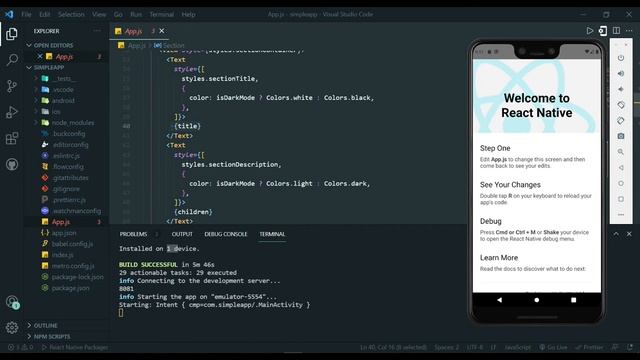Click Spaces: 2 indentation in status bar
640x360 pixels.
click(447, 347)
